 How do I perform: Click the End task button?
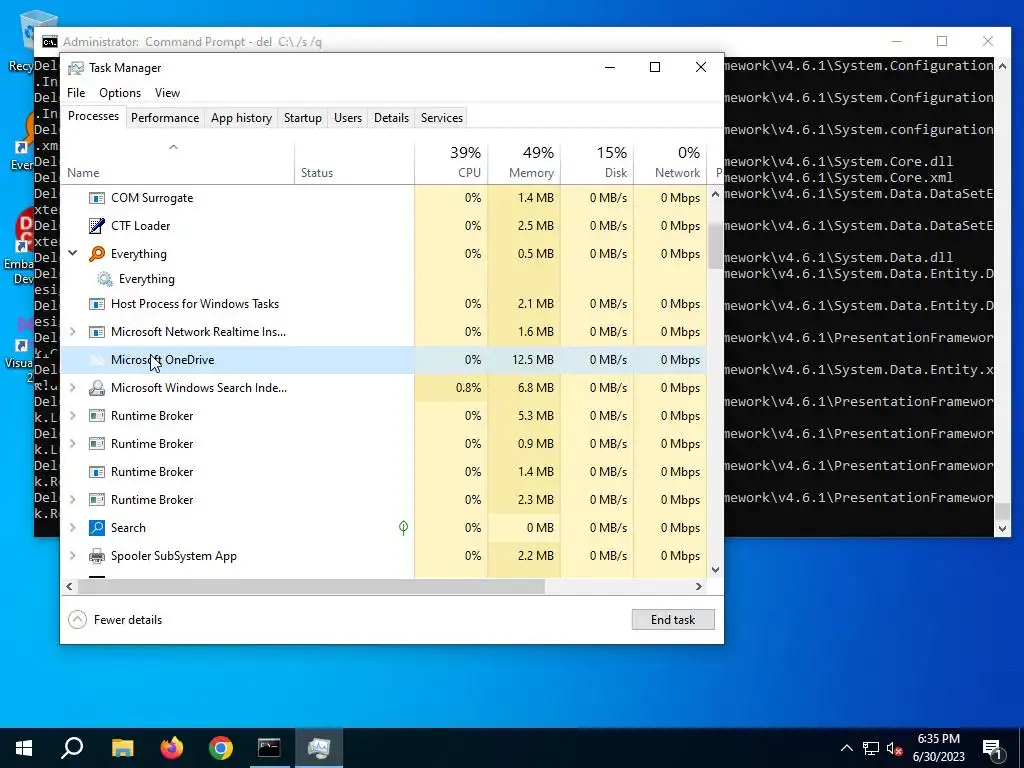pos(673,620)
